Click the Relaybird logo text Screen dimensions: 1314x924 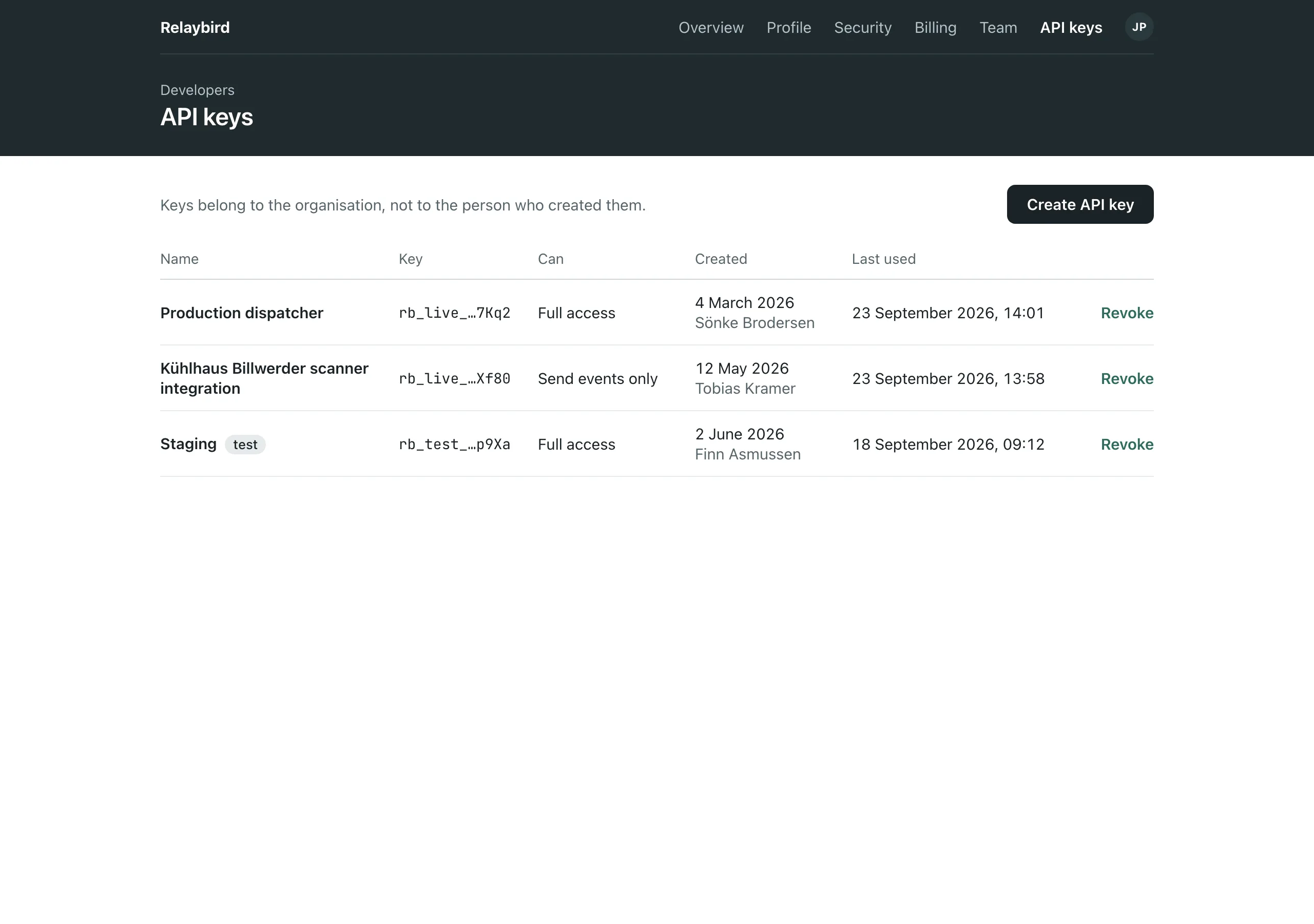click(195, 28)
